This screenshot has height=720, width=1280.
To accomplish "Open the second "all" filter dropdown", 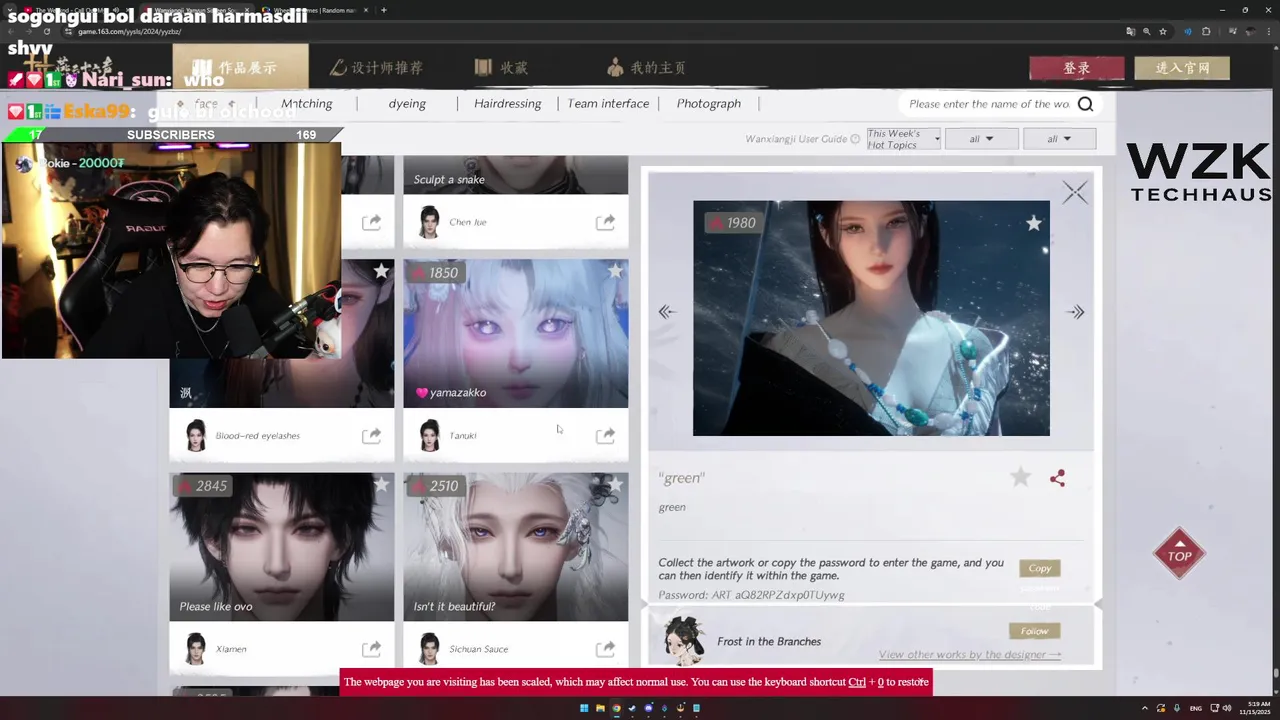I will tap(1059, 139).
